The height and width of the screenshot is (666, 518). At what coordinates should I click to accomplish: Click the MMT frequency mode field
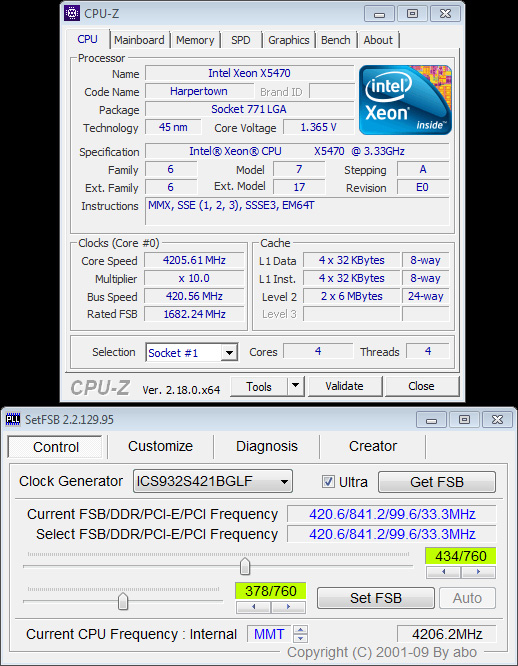click(269, 634)
